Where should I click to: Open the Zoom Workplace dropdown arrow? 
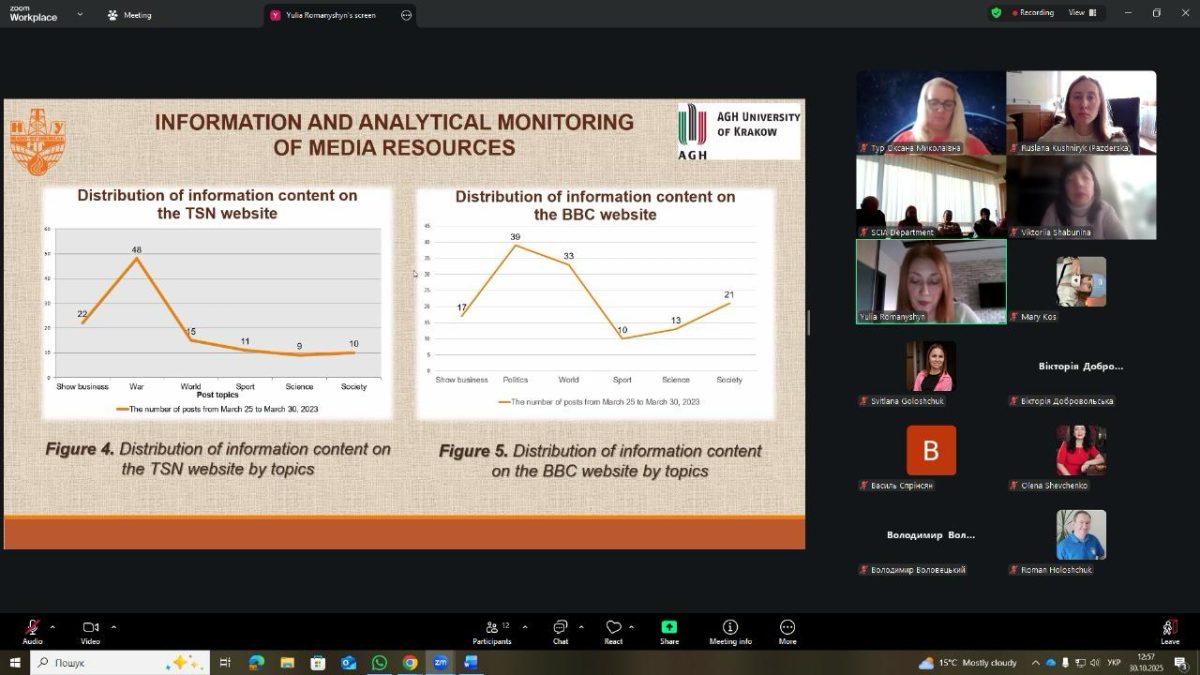point(80,15)
